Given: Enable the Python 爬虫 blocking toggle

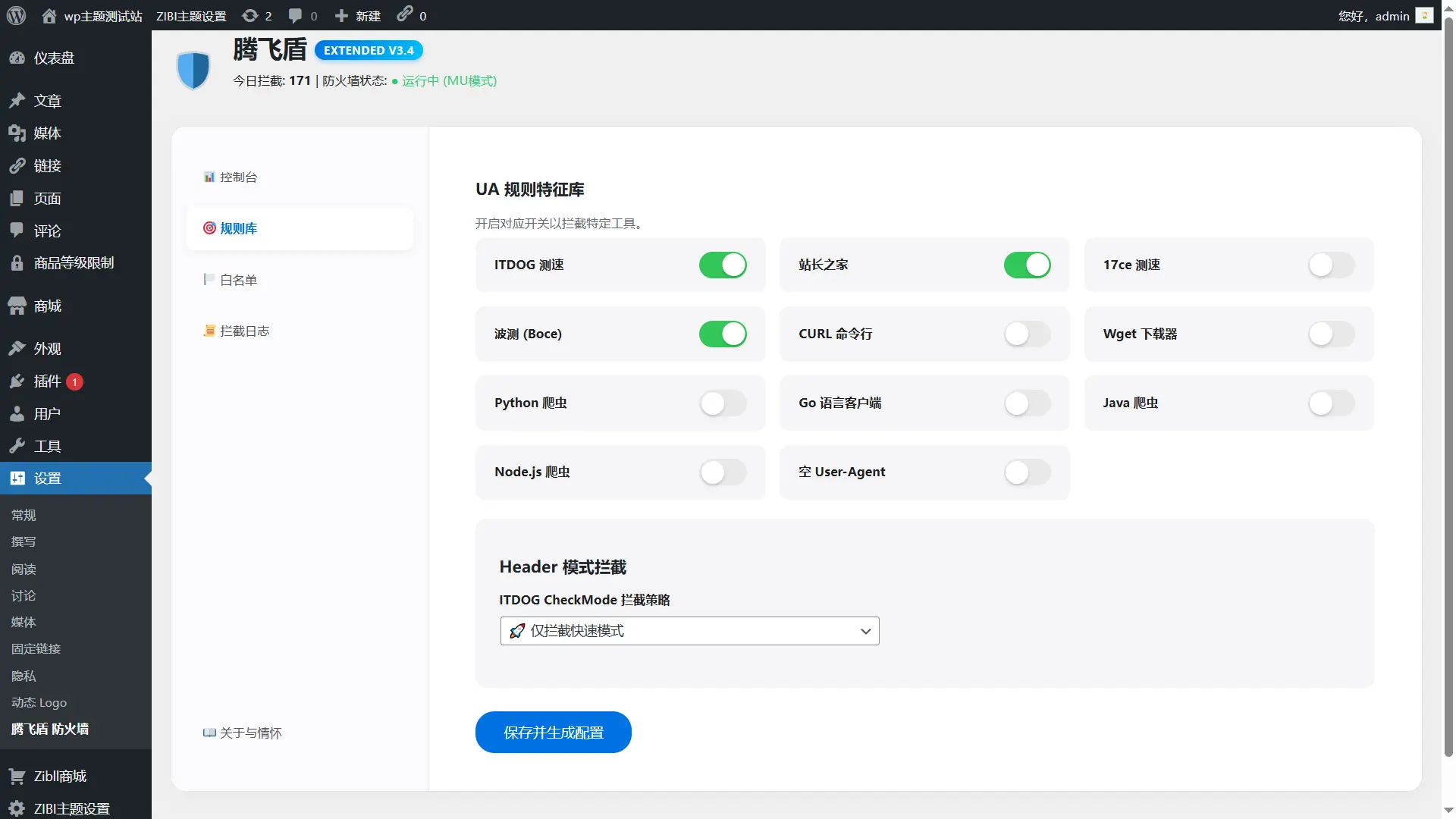Looking at the screenshot, I should pos(723,403).
